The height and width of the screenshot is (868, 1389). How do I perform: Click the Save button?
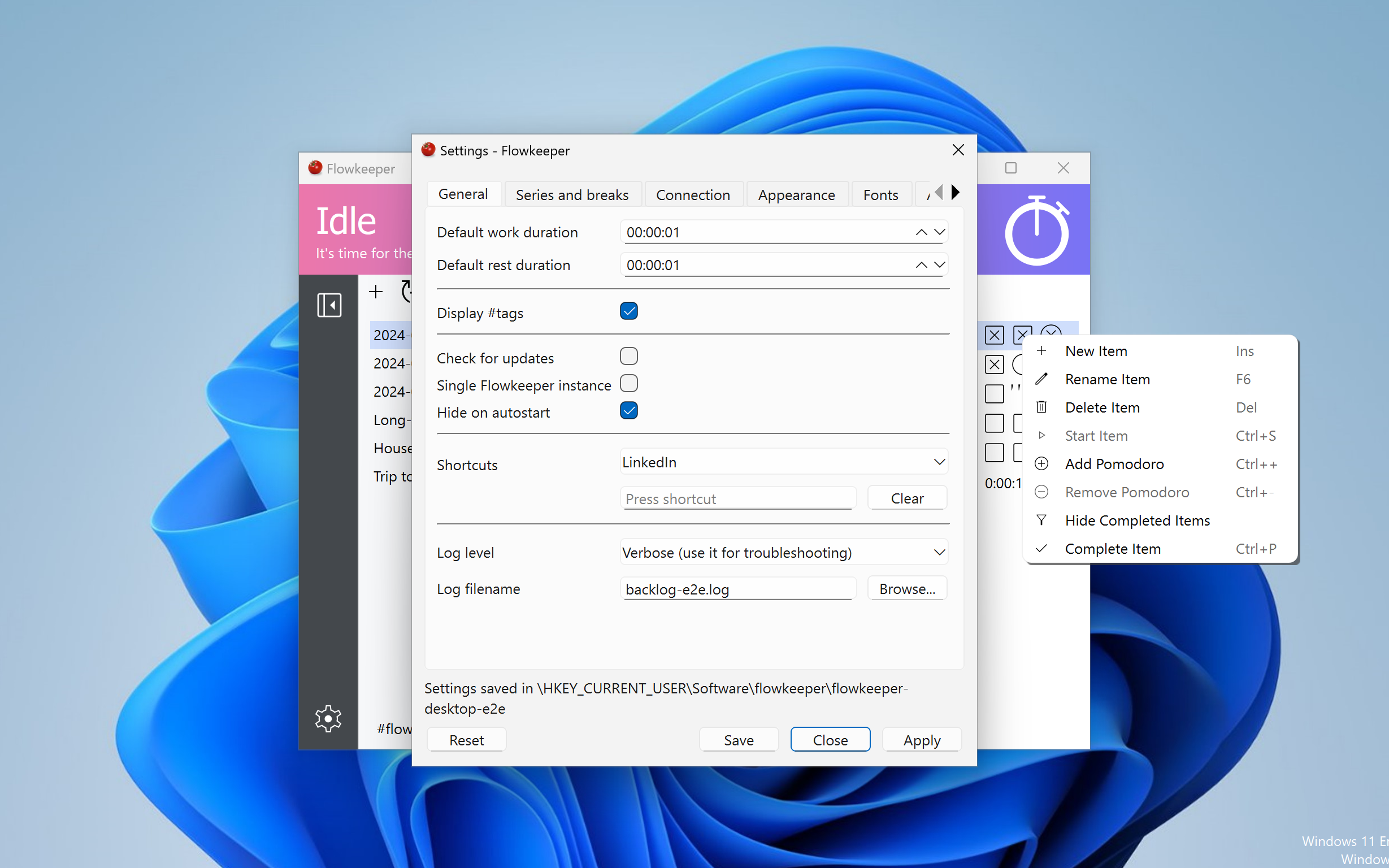[739, 740]
